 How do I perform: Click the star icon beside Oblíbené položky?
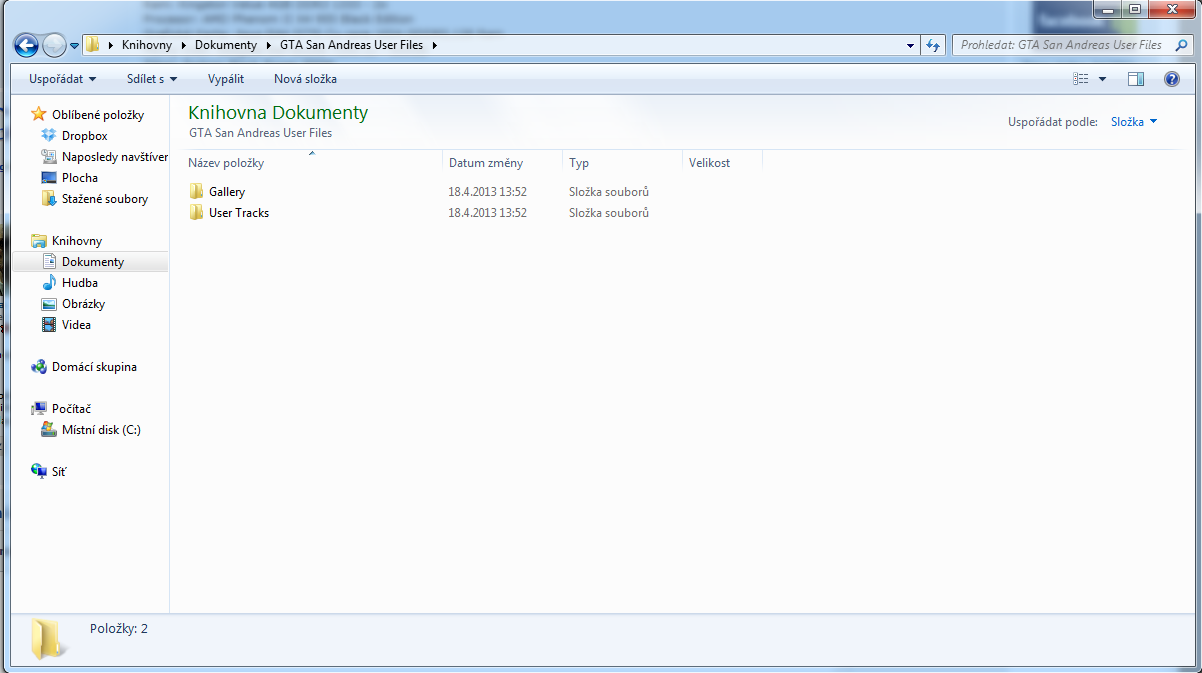tap(39, 114)
